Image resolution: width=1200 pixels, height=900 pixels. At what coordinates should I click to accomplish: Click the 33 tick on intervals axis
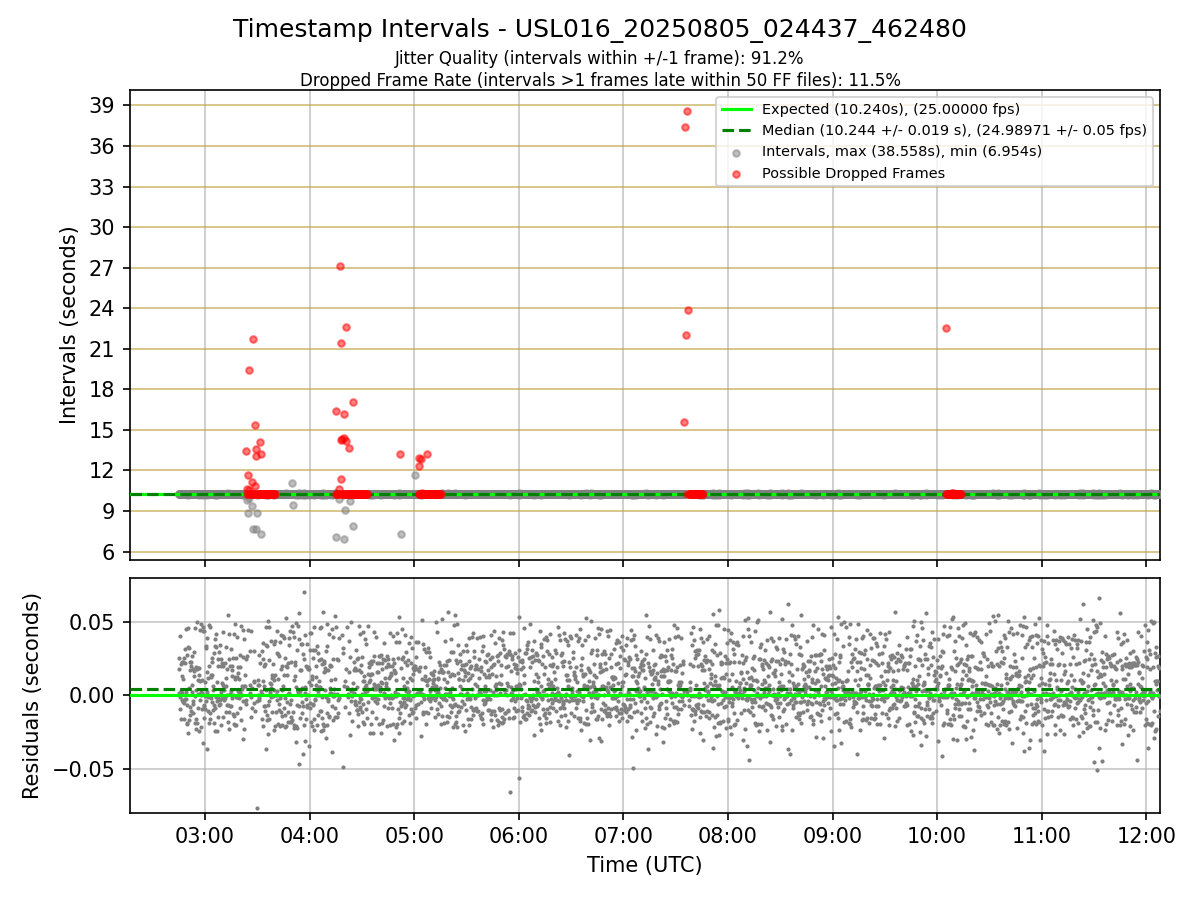point(104,187)
